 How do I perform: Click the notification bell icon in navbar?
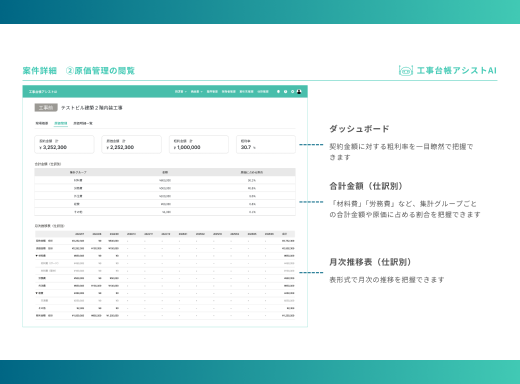(278, 92)
